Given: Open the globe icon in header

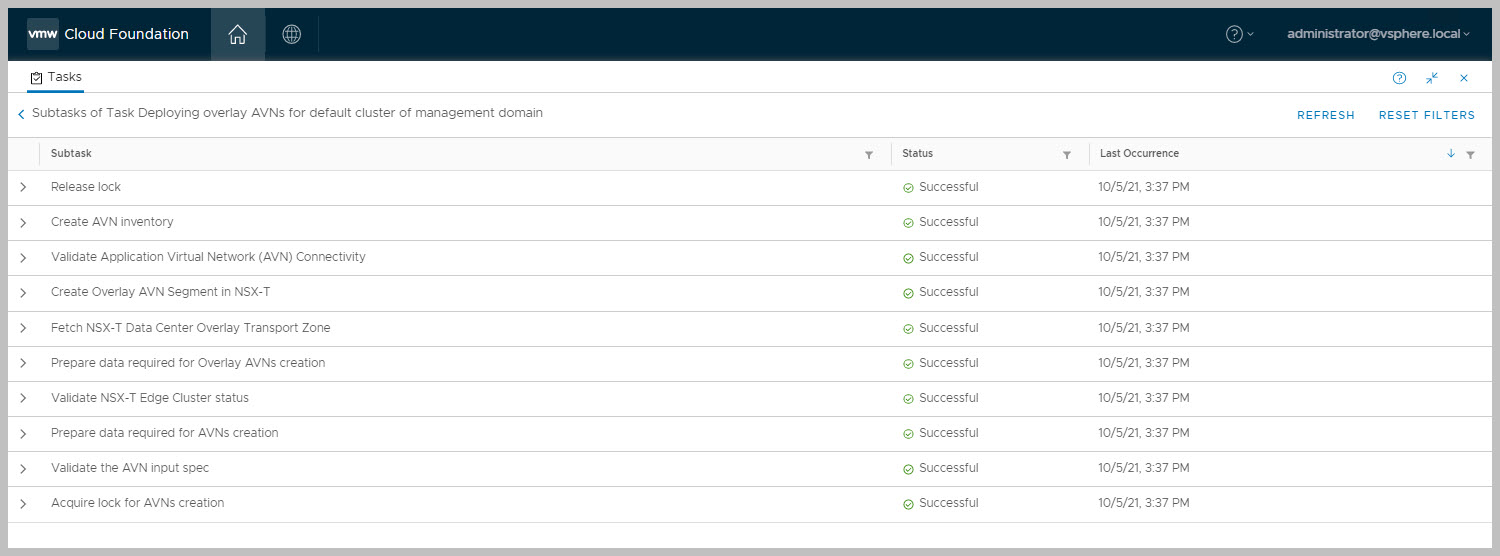Looking at the screenshot, I should point(291,34).
